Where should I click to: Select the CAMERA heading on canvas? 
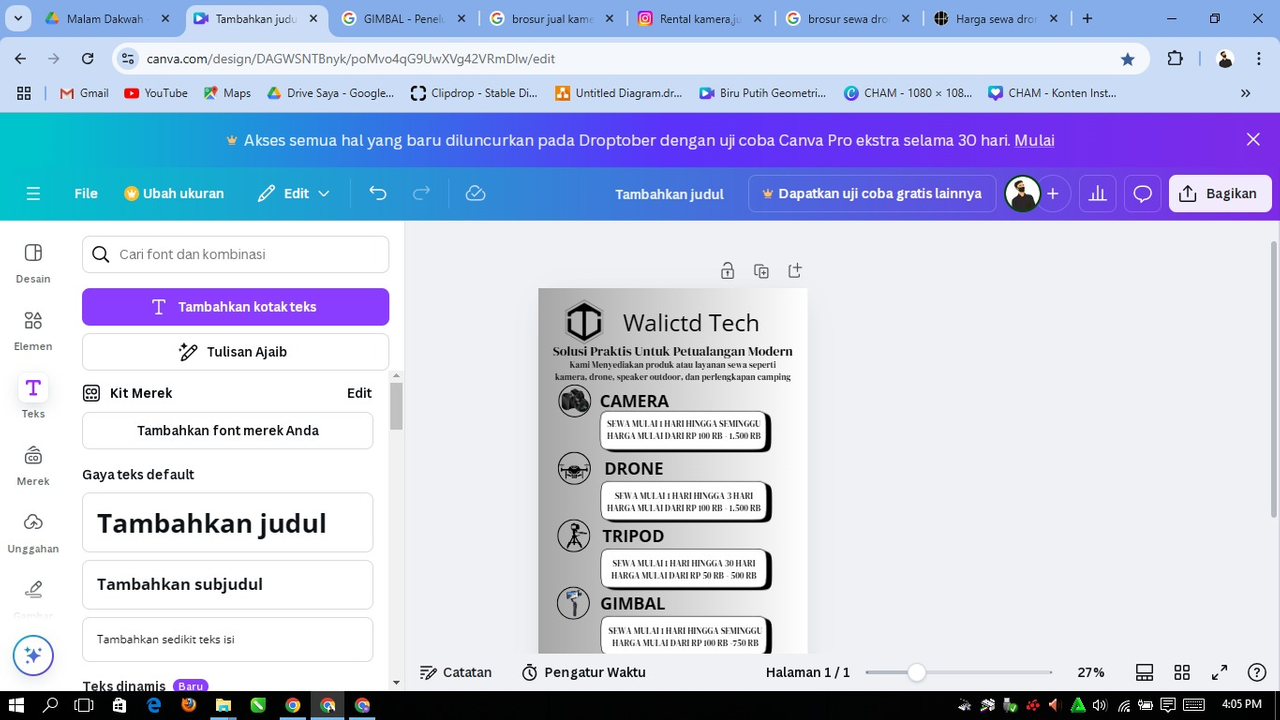634,401
